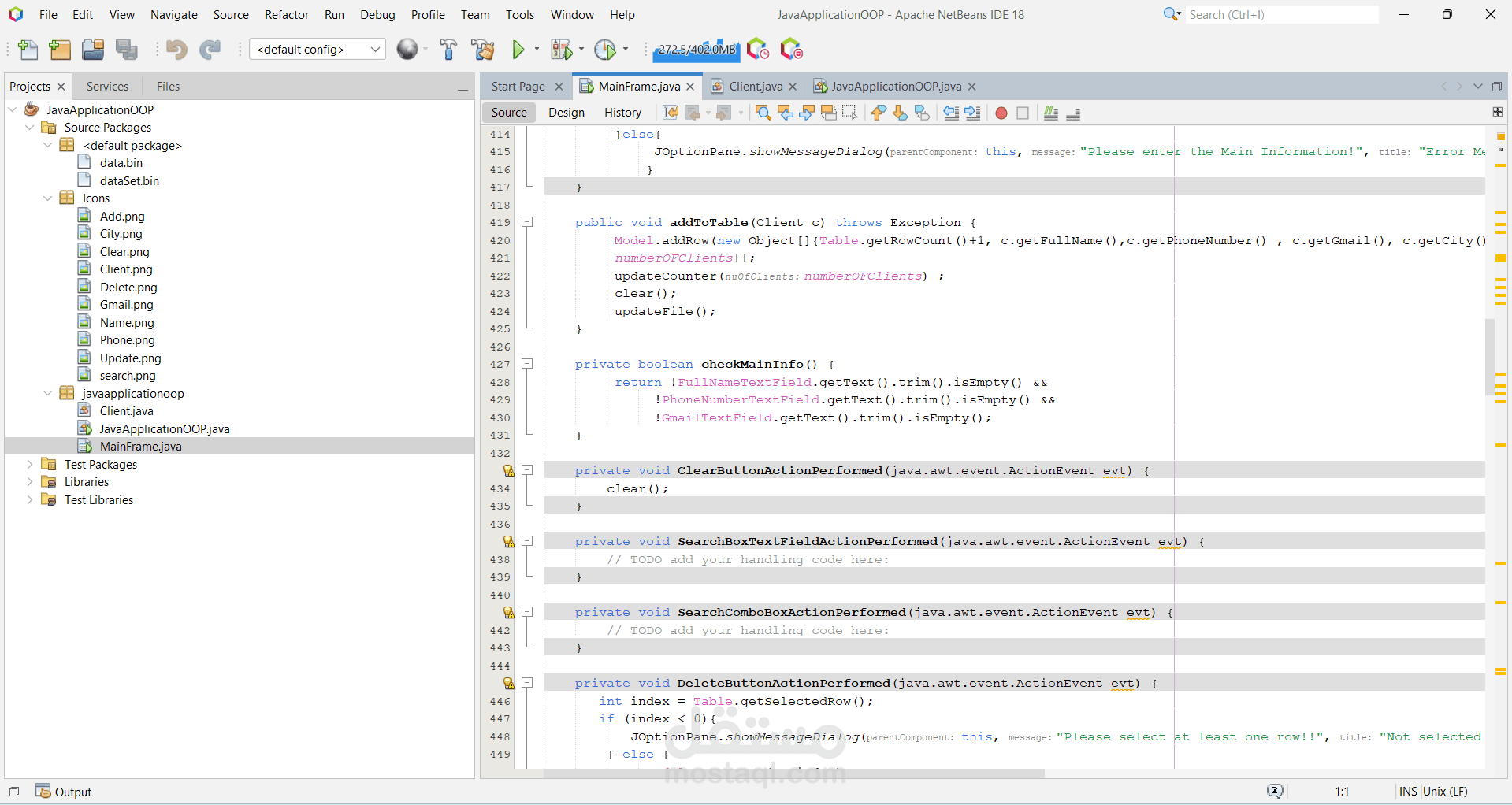Click the Save All toolbar icon
The width and height of the screenshot is (1512, 805).
(126, 50)
